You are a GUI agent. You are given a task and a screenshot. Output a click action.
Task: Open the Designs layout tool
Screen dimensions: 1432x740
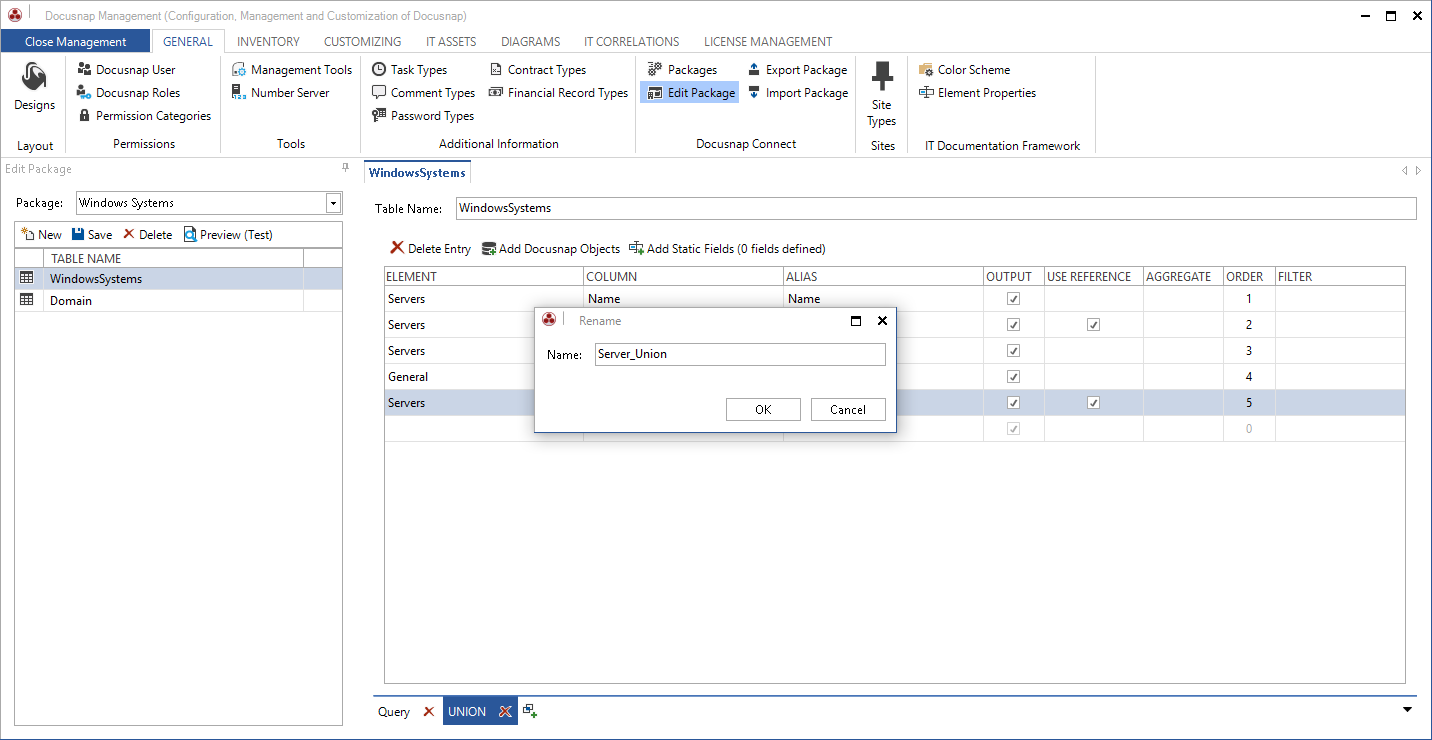tap(34, 88)
